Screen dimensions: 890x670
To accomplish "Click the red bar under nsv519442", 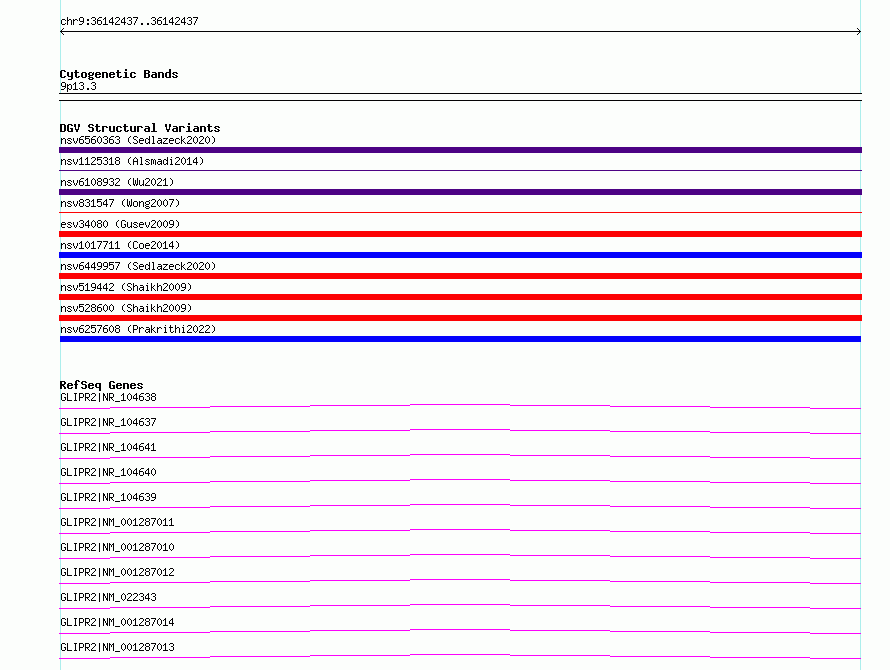I will pyautogui.click(x=460, y=297).
